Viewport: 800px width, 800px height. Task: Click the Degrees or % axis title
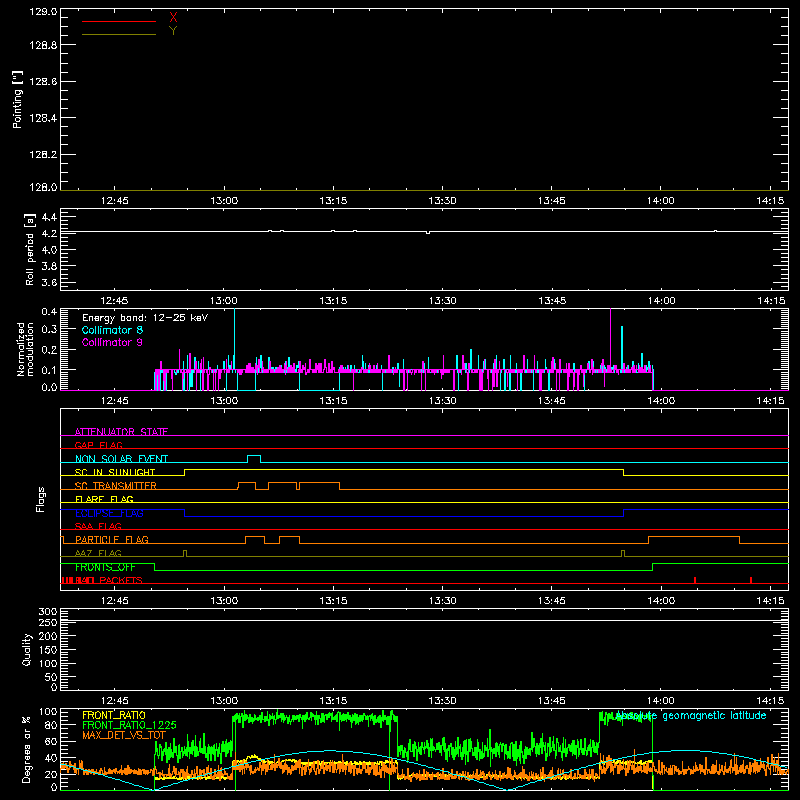tap(27, 749)
